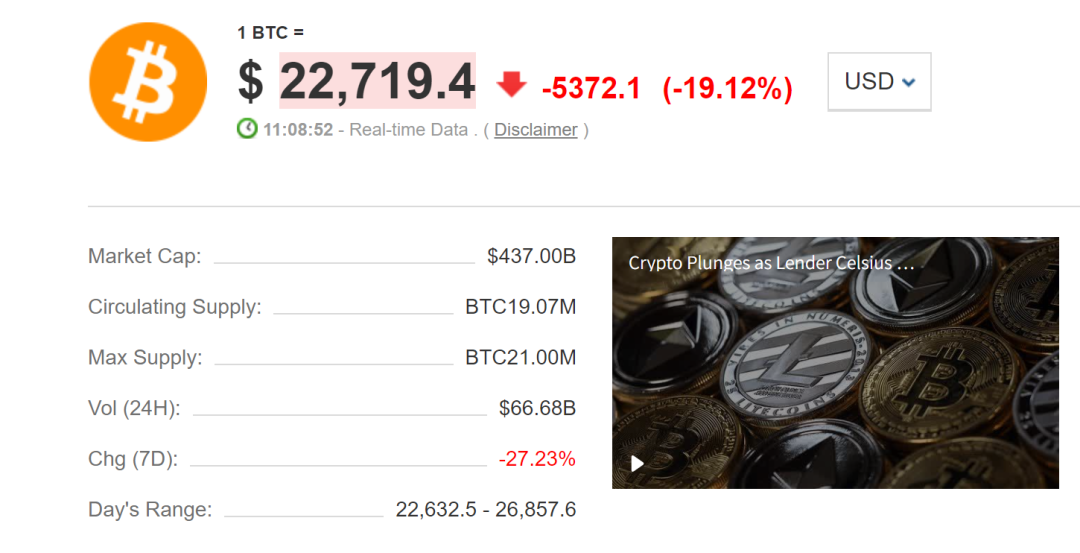
Task: Click the 1 BTC = label
Action: tap(271, 32)
